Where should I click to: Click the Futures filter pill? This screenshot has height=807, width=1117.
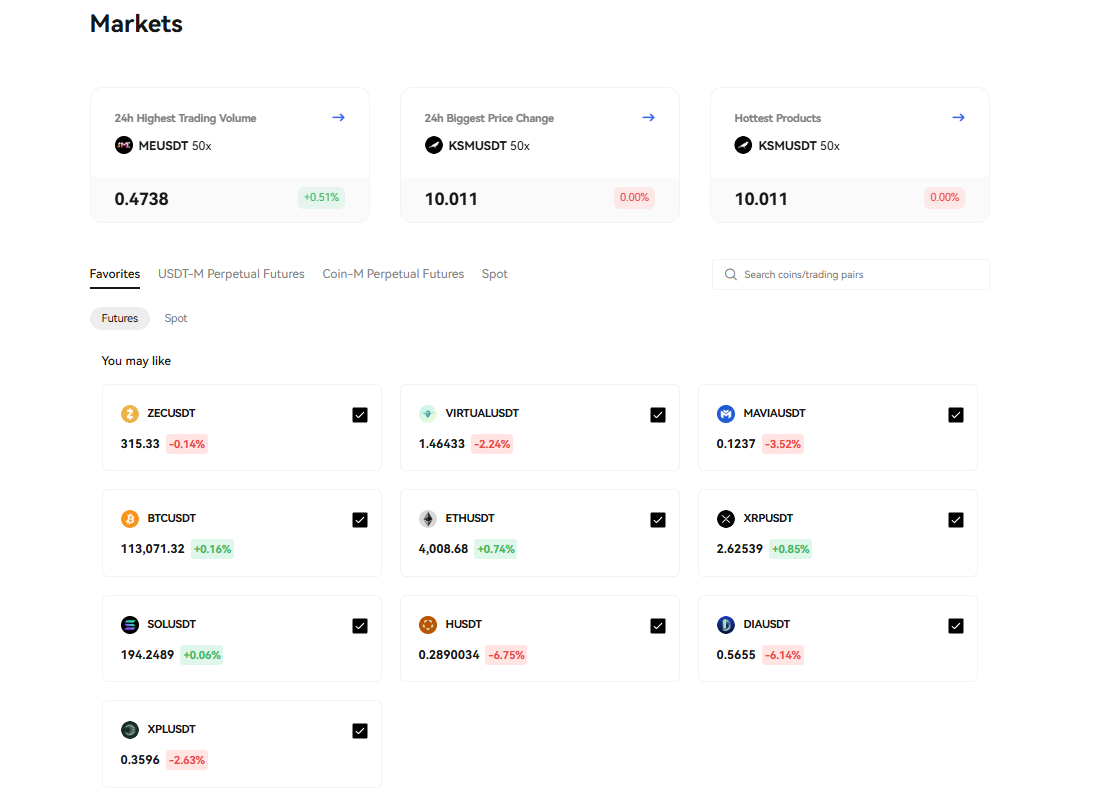(x=119, y=318)
